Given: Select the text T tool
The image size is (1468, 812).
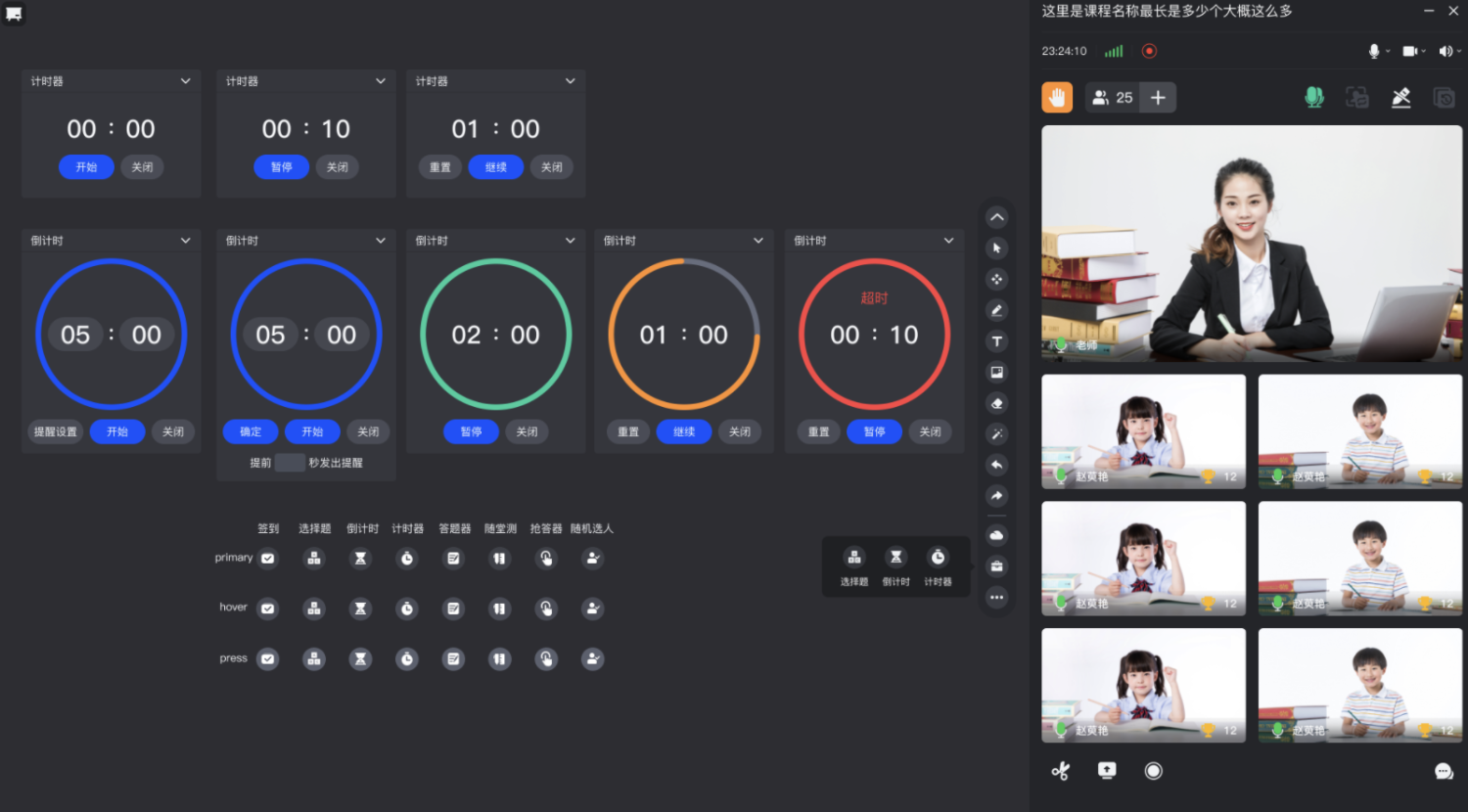Looking at the screenshot, I should click(996, 341).
